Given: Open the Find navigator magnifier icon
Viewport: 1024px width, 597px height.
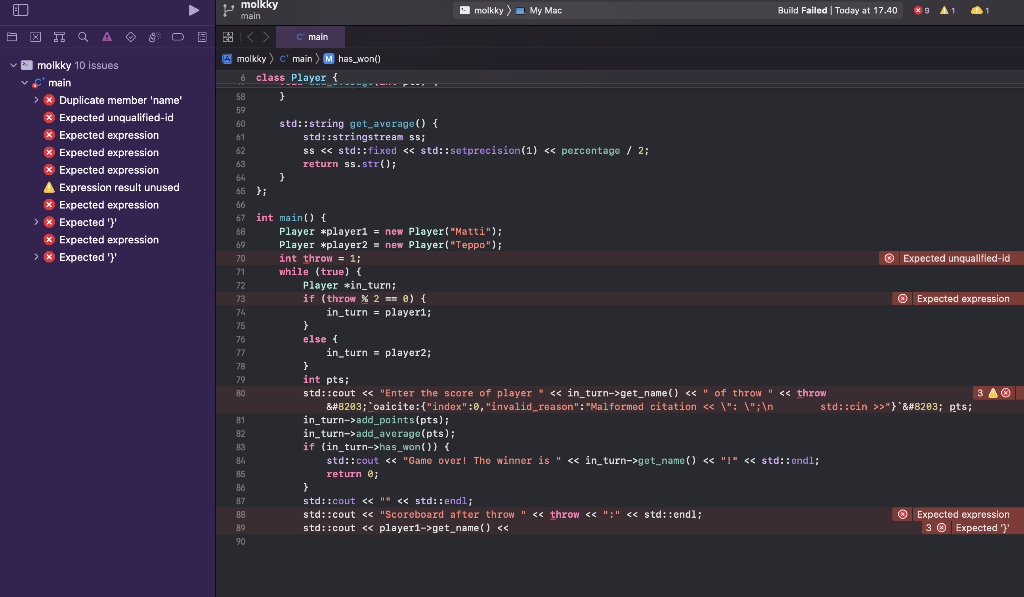Looking at the screenshot, I should coord(82,37).
